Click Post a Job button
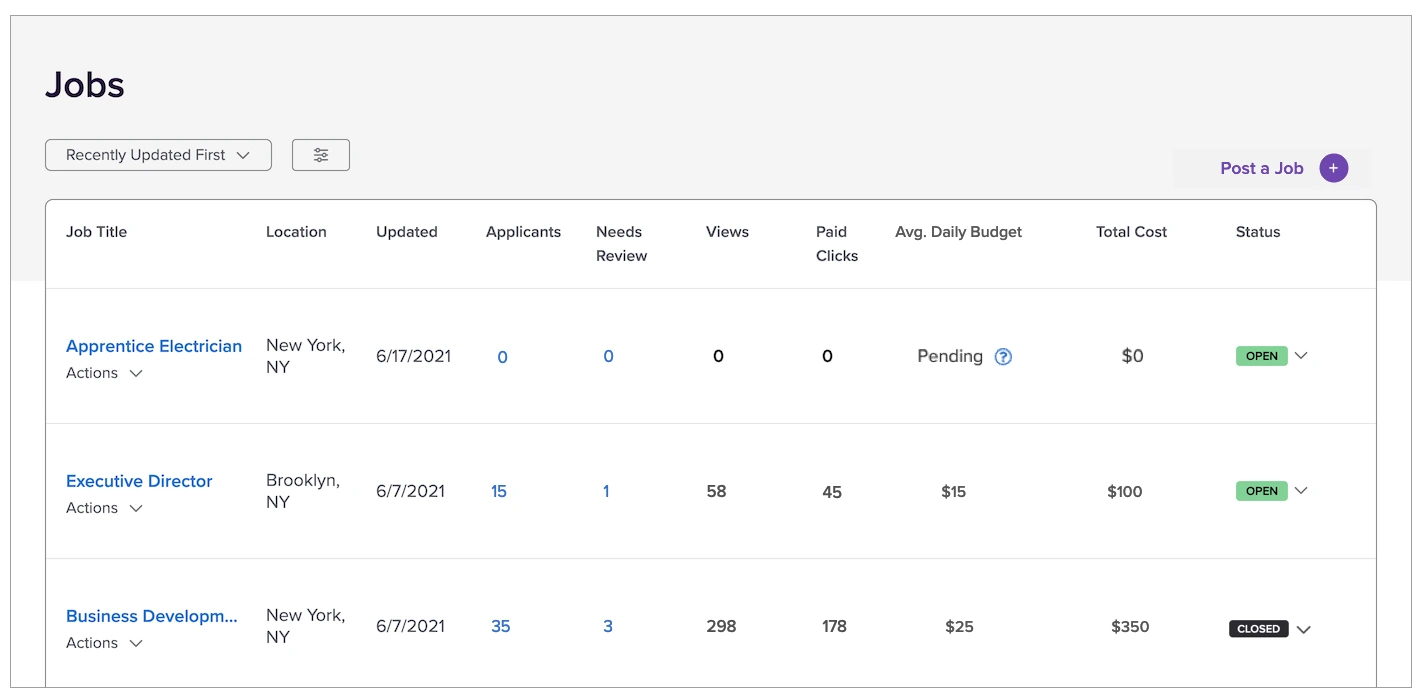The width and height of the screenshot is (1426, 695). (x=1261, y=168)
